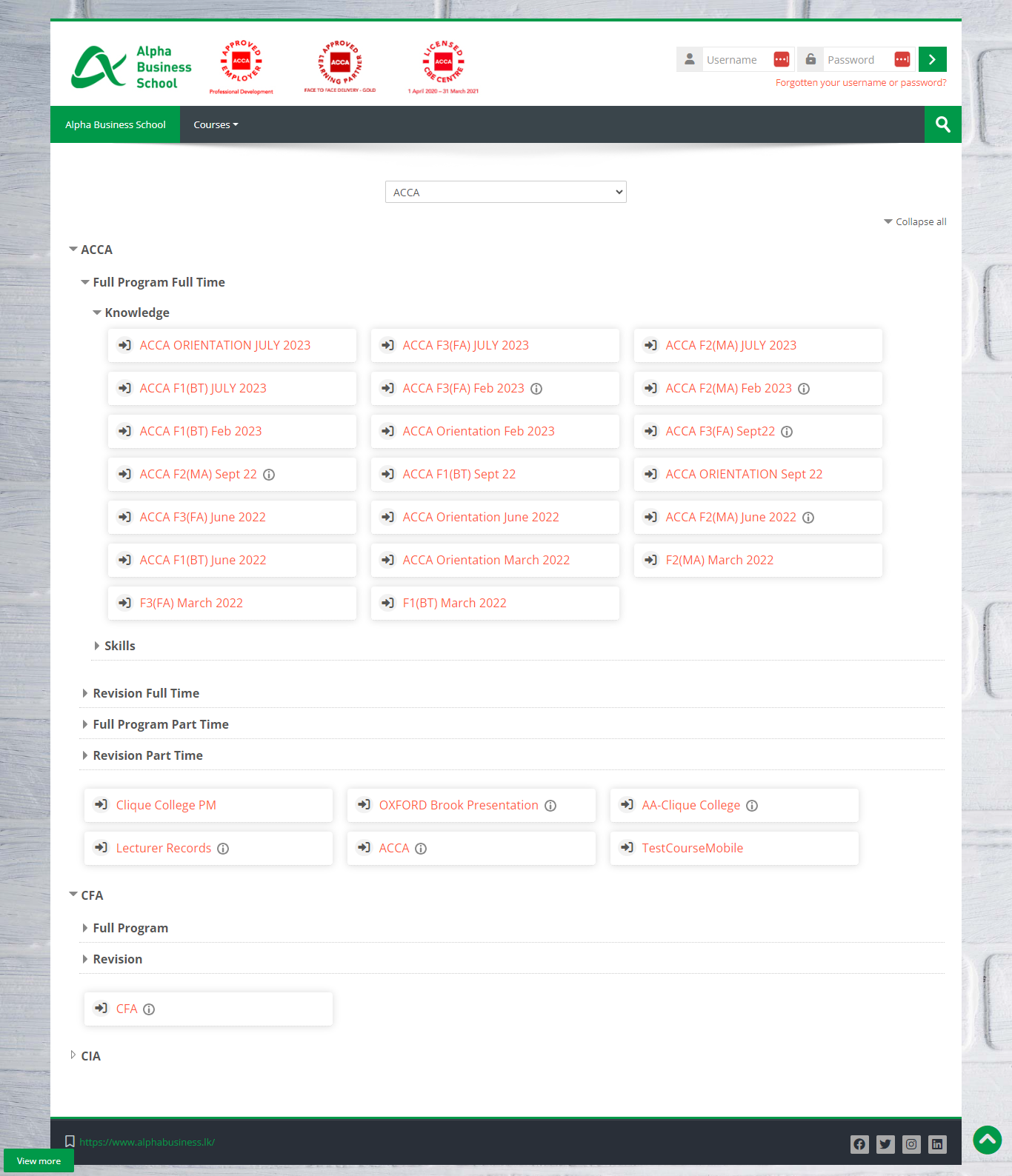Open the ACCA category dropdown

[506, 192]
